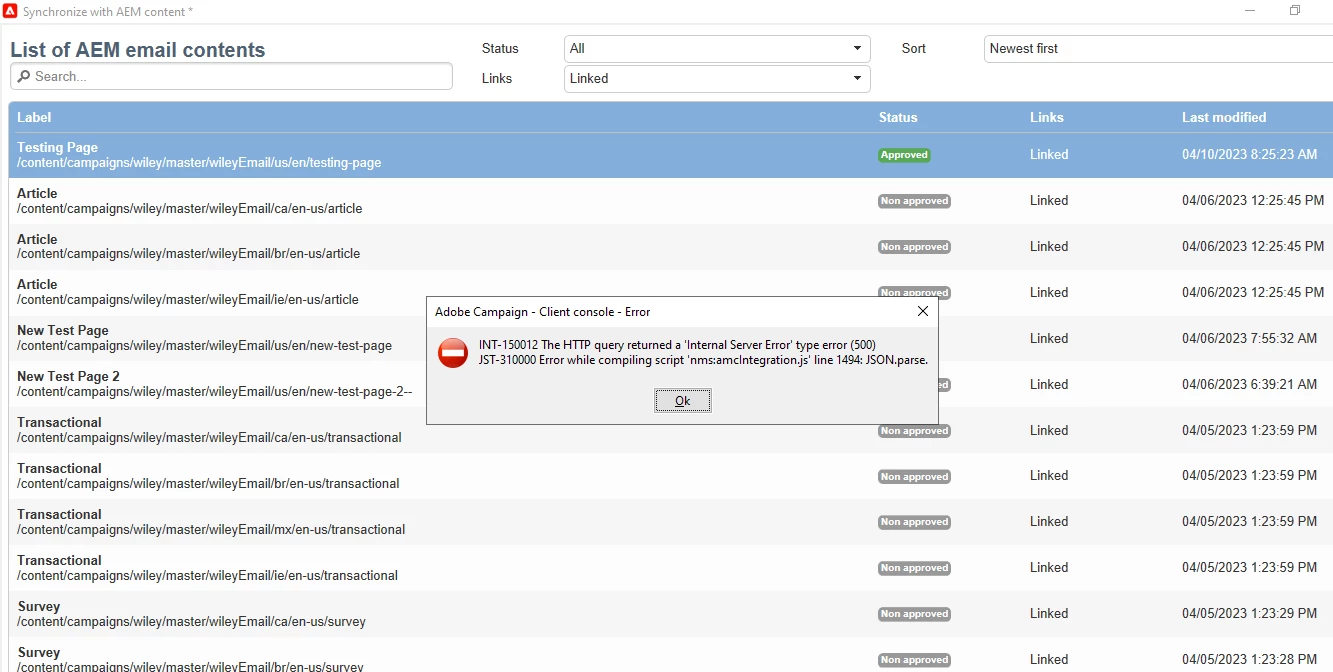Select Transactional row for br/en-us
Viewport: 1333px width, 672px height.
pos(671,476)
